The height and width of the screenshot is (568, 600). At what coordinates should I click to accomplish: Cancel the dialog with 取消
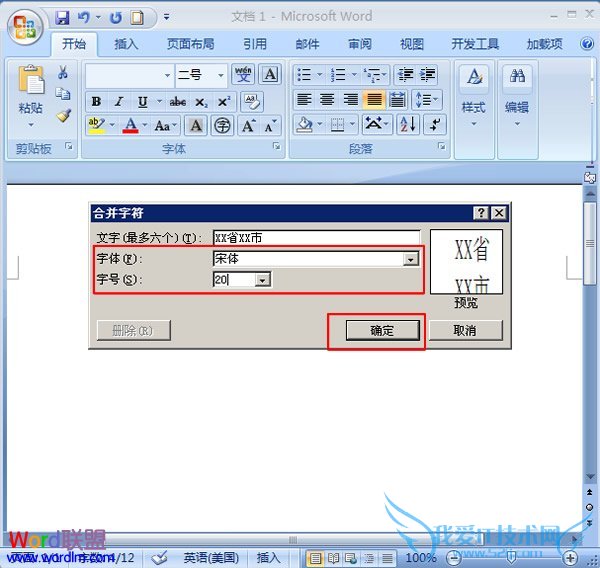465,330
